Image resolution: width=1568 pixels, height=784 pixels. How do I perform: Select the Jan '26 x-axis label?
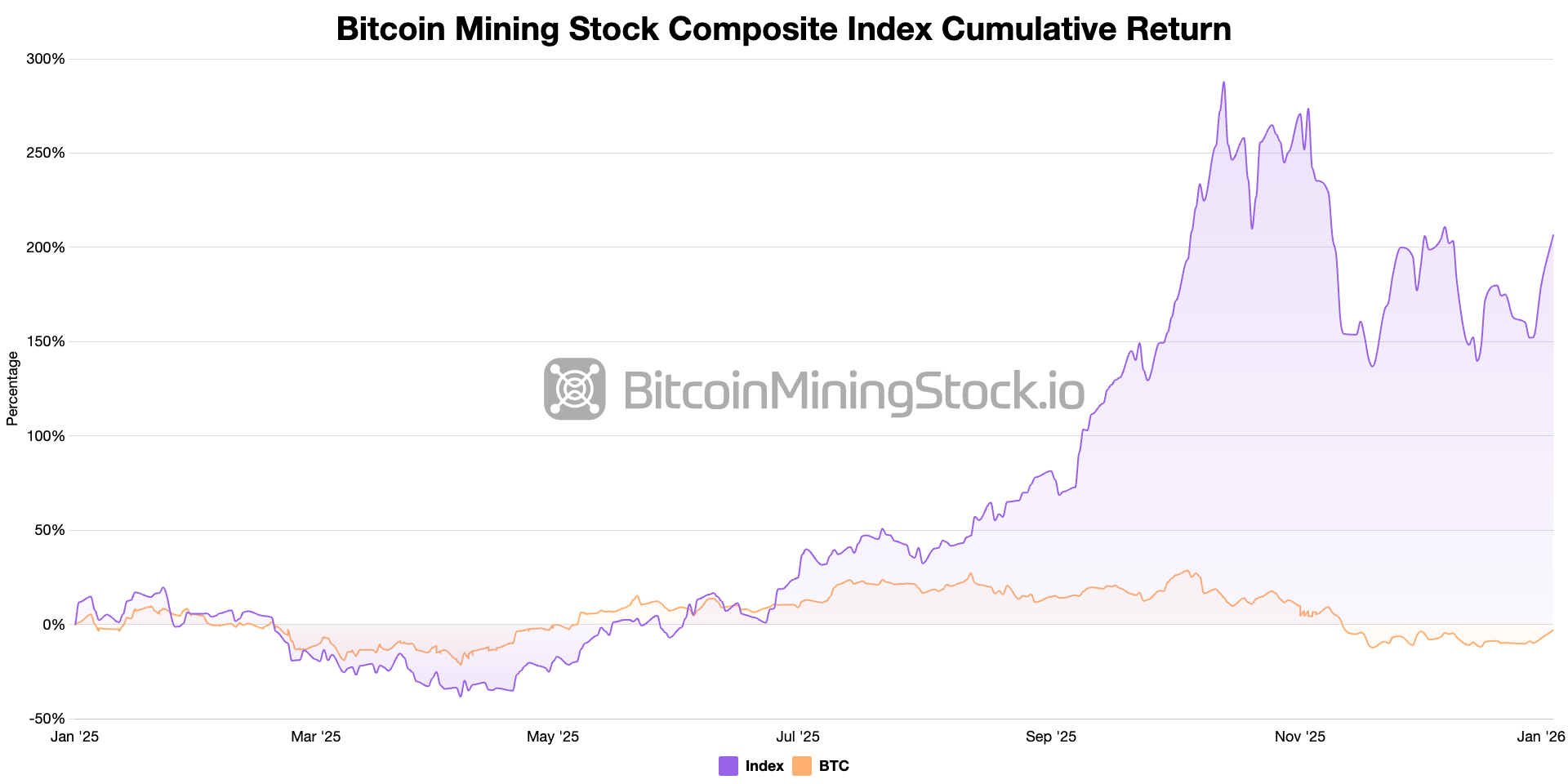(1540, 737)
